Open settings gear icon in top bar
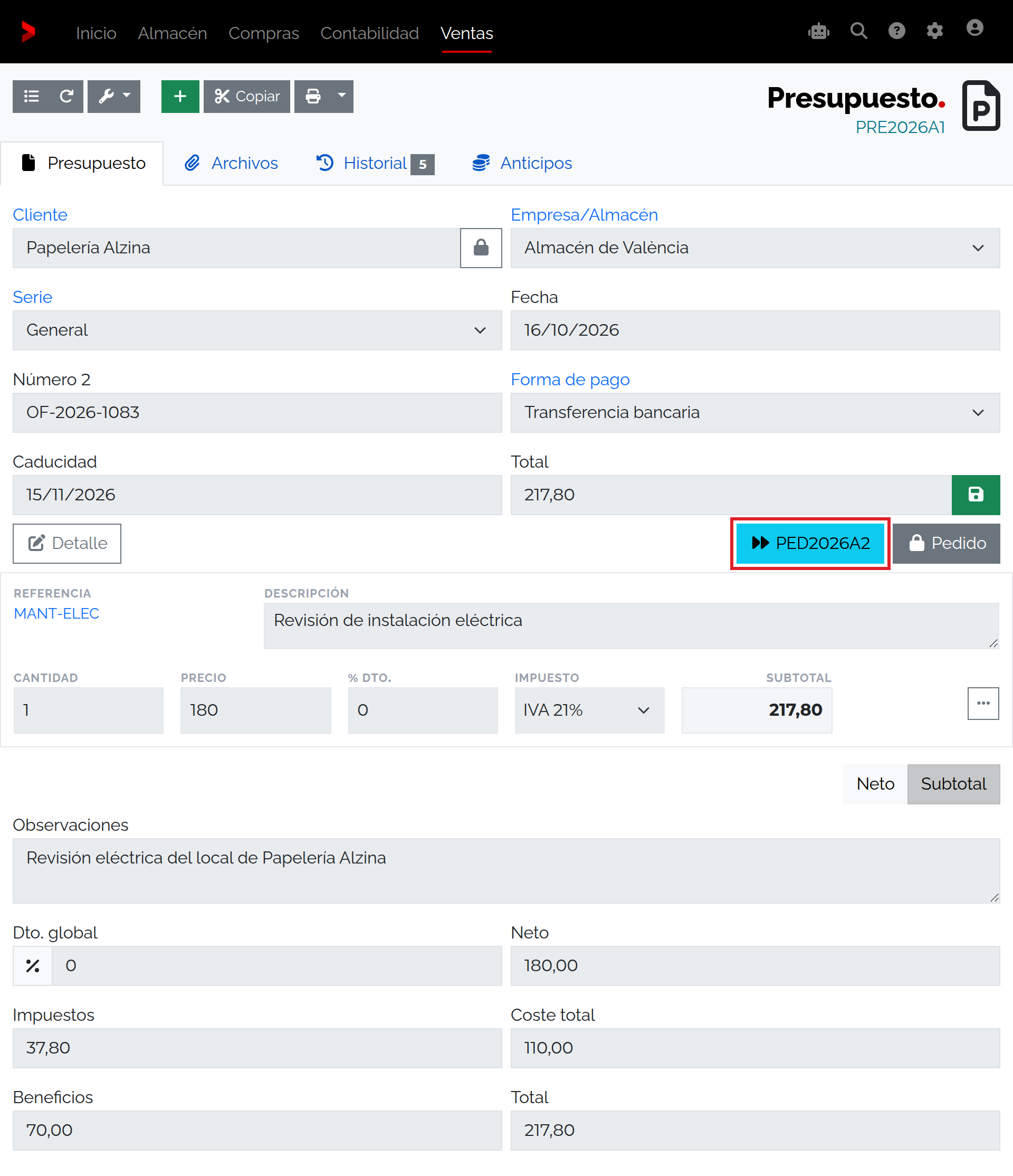The height and width of the screenshot is (1176, 1013). tap(935, 31)
